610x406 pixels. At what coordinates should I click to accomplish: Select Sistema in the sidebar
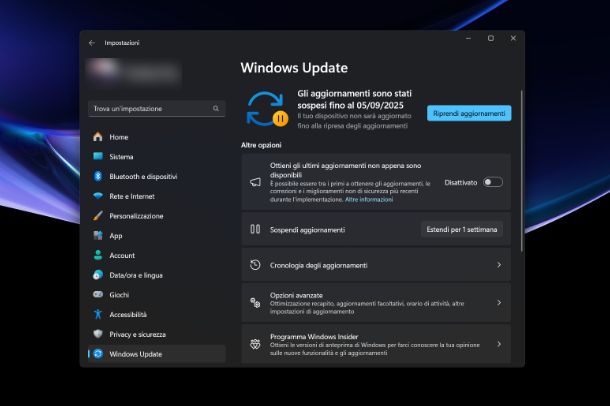(121, 157)
